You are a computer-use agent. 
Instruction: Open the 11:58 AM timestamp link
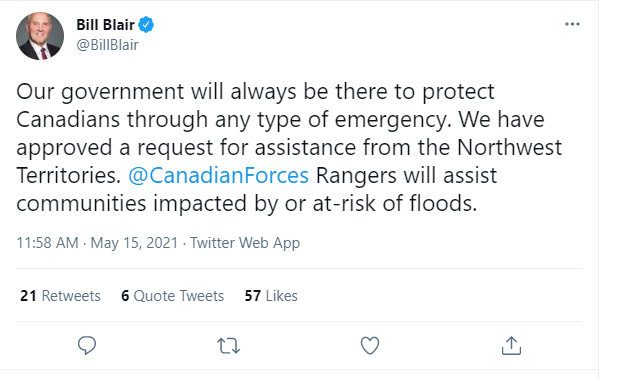(x=47, y=242)
